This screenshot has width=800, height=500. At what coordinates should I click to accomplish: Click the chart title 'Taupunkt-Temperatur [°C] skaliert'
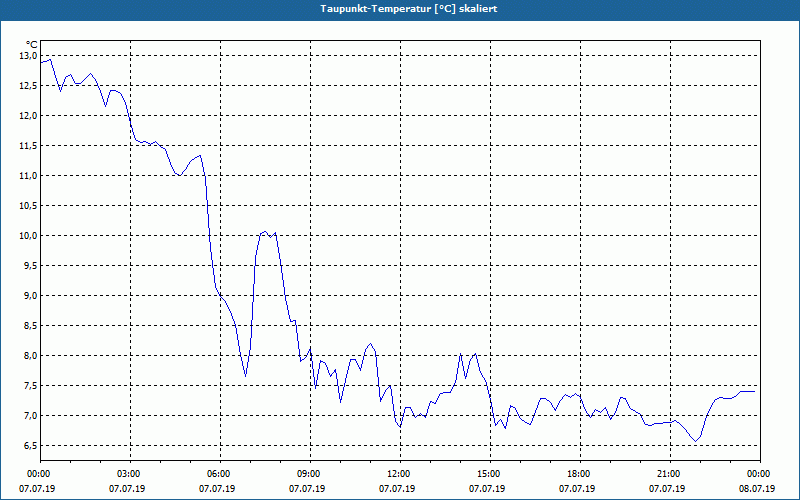[x=409, y=9]
